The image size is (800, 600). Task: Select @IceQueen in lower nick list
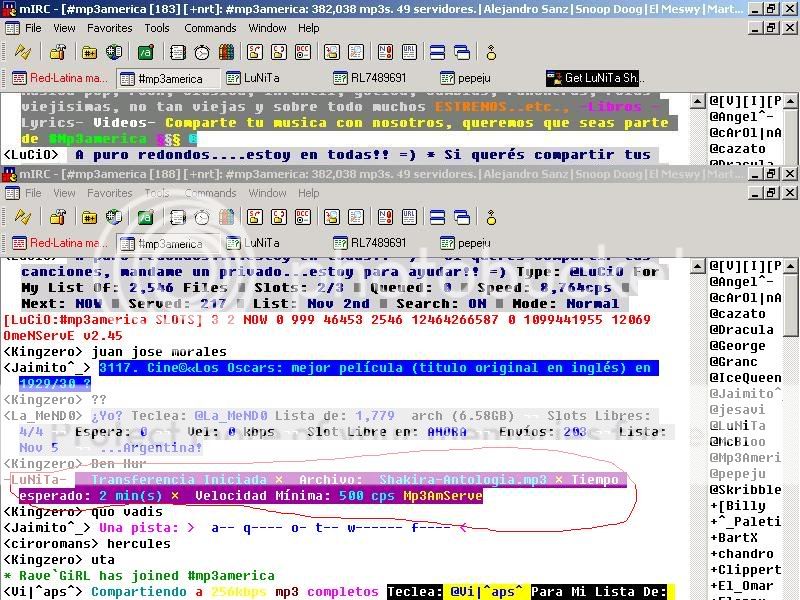pos(745,378)
